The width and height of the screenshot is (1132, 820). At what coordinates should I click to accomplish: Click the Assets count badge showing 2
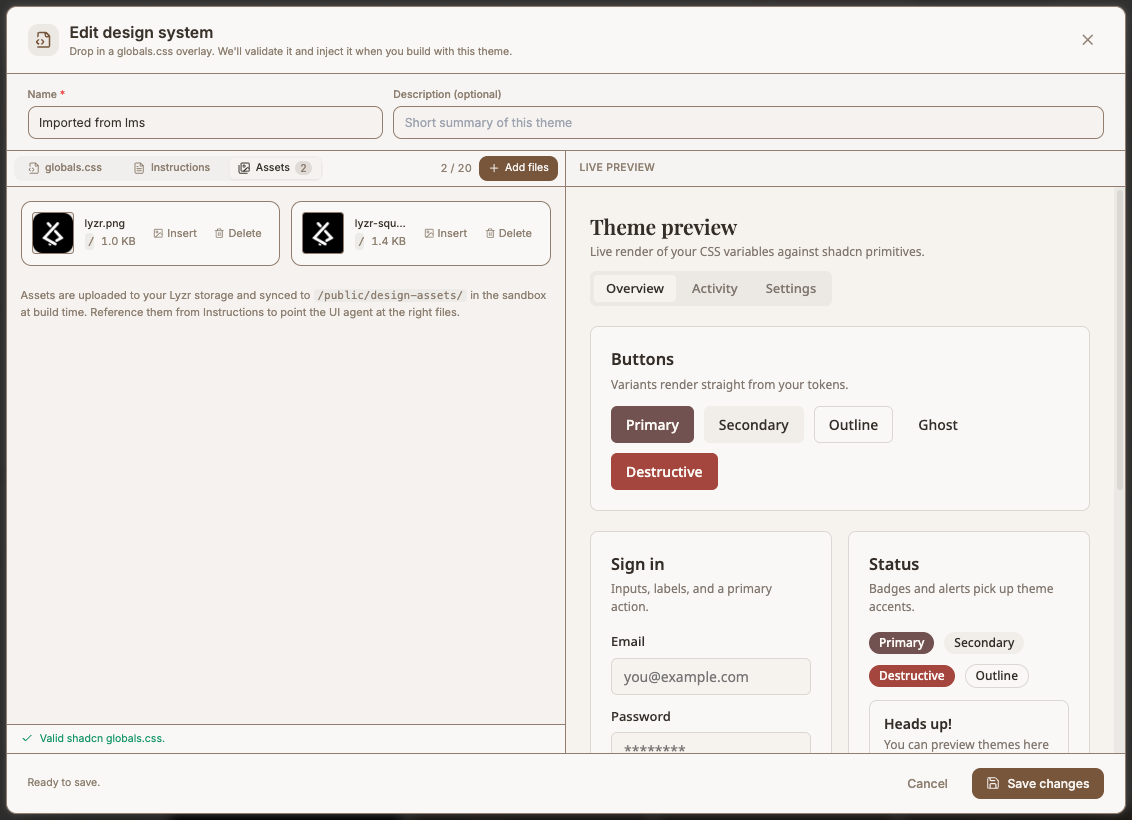pos(303,168)
